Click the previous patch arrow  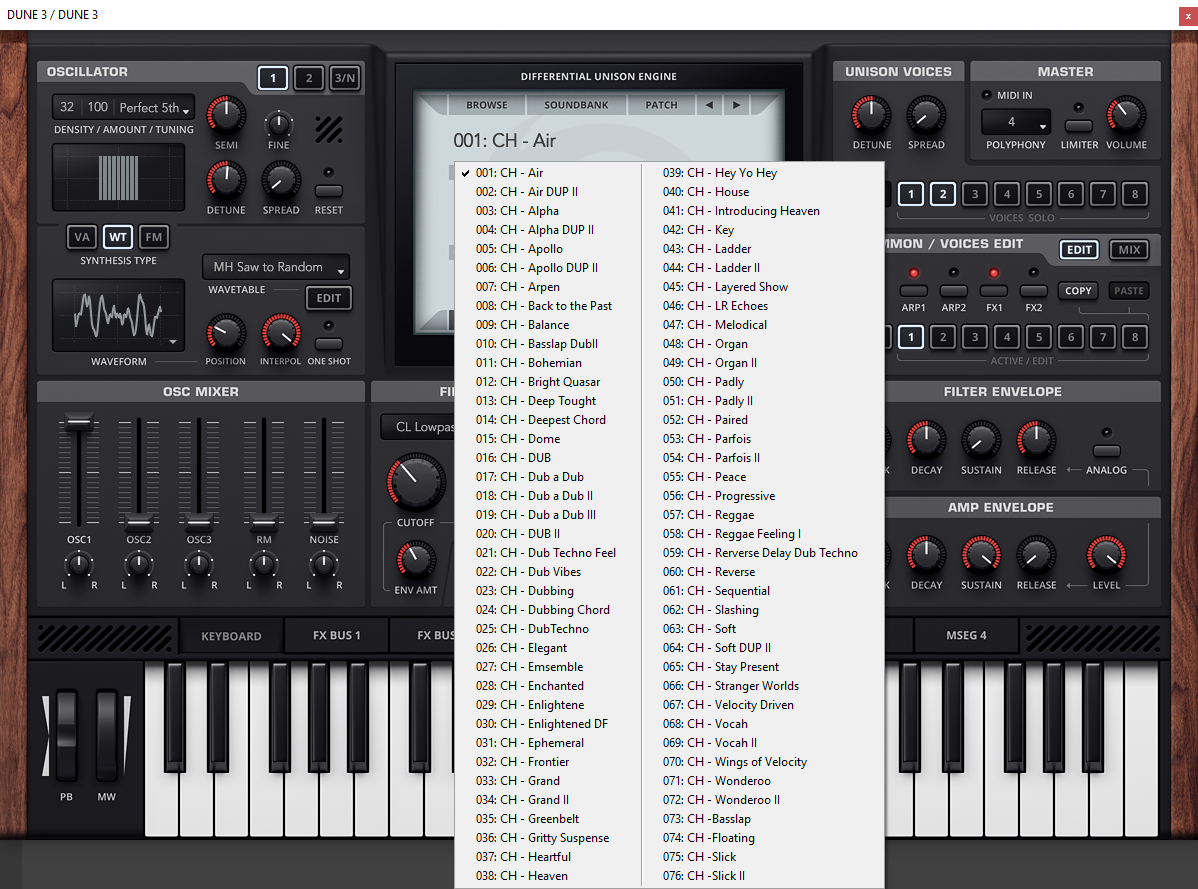click(x=709, y=105)
